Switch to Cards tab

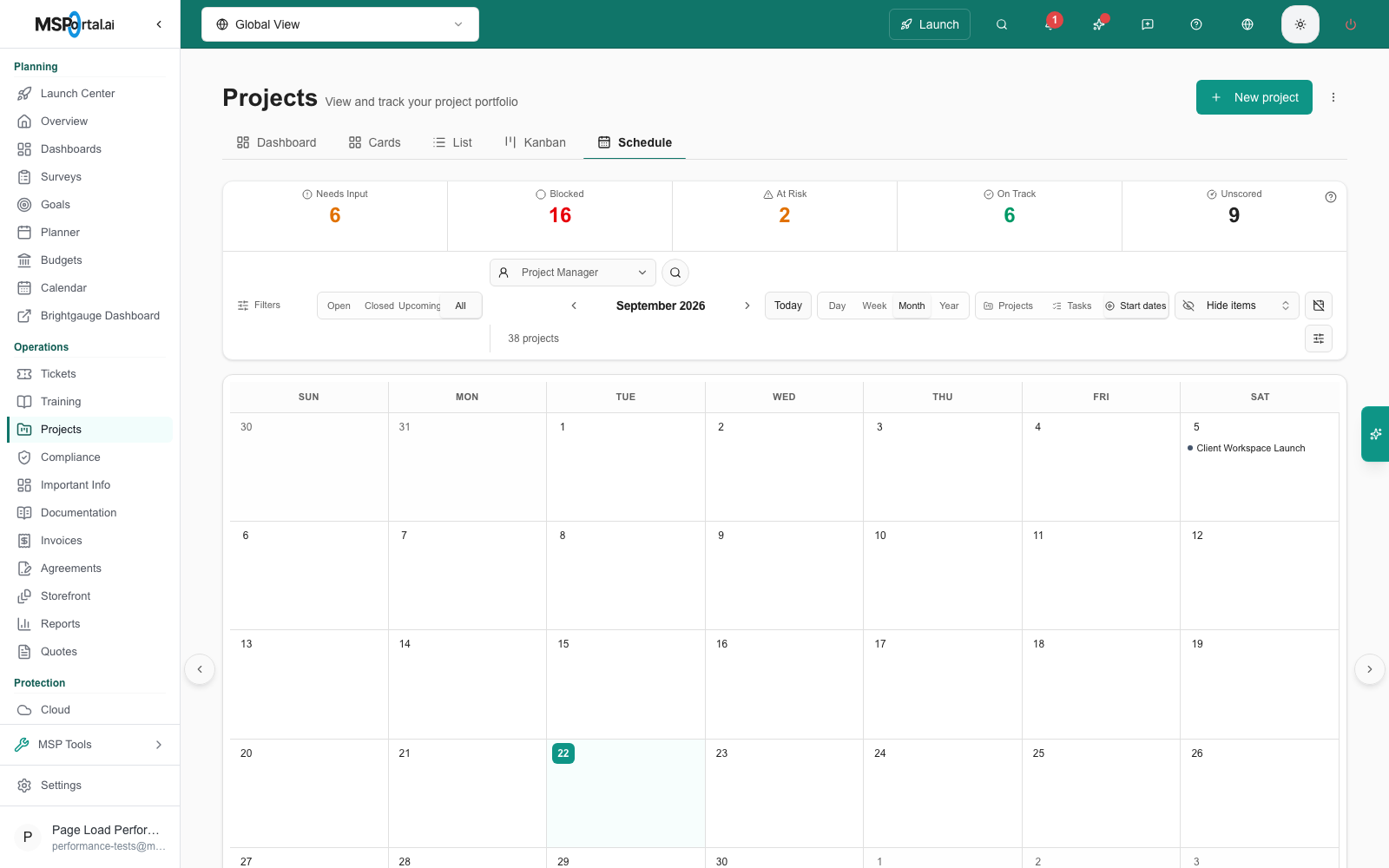click(x=374, y=142)
